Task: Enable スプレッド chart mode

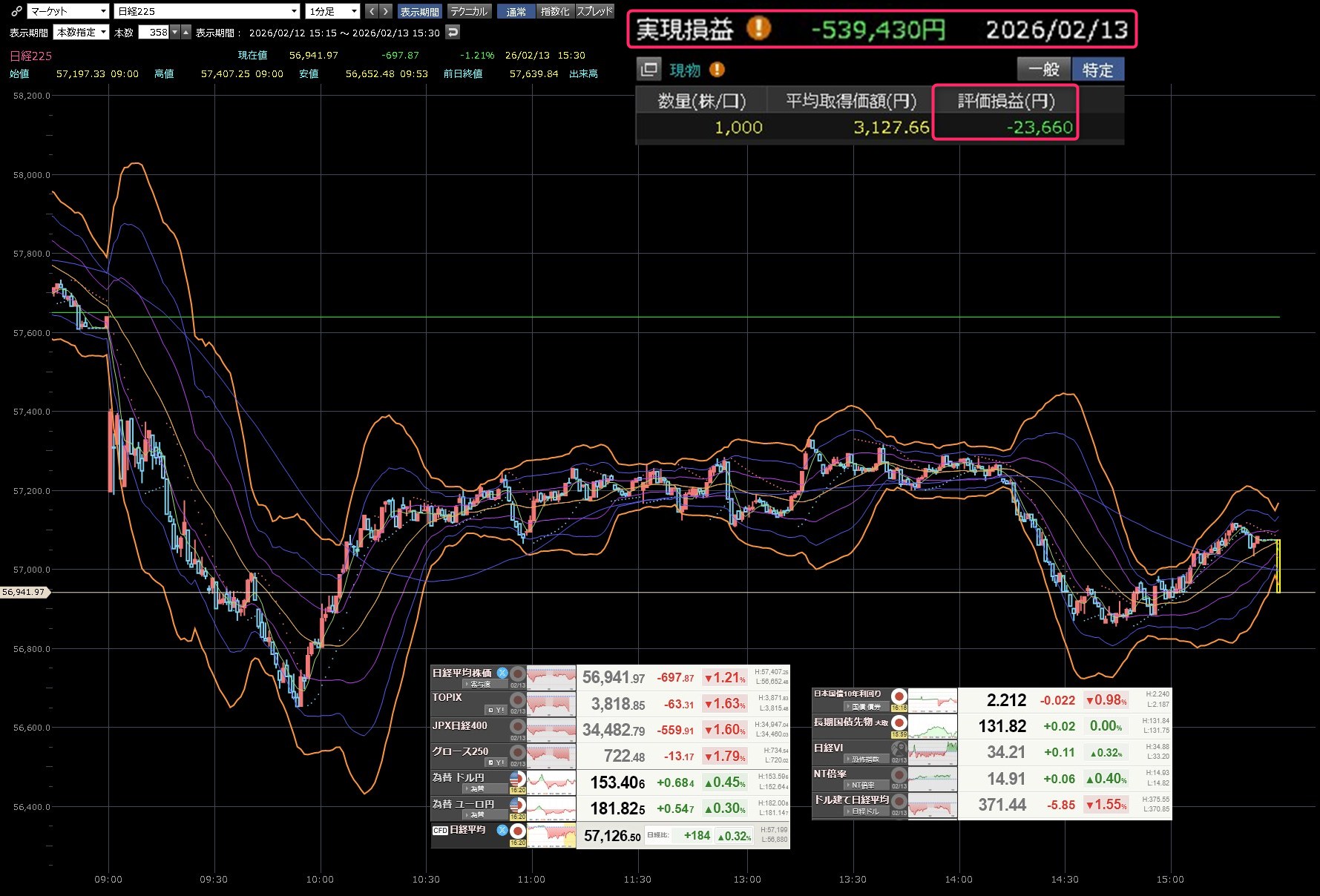Action: (594, 11)
